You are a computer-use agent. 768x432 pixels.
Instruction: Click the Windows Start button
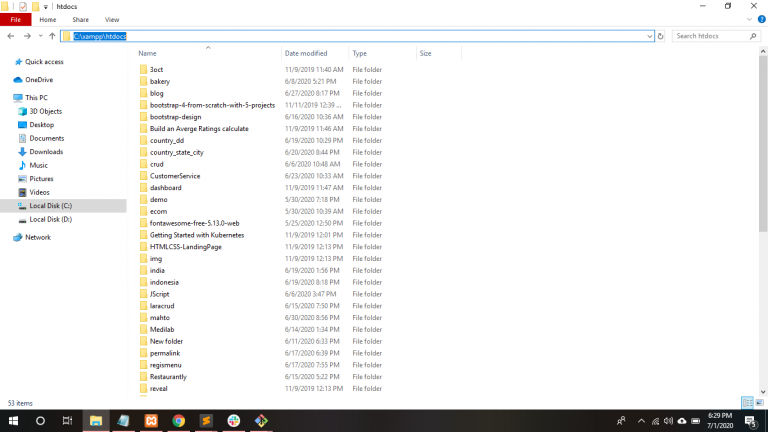(x=13, y=421)
